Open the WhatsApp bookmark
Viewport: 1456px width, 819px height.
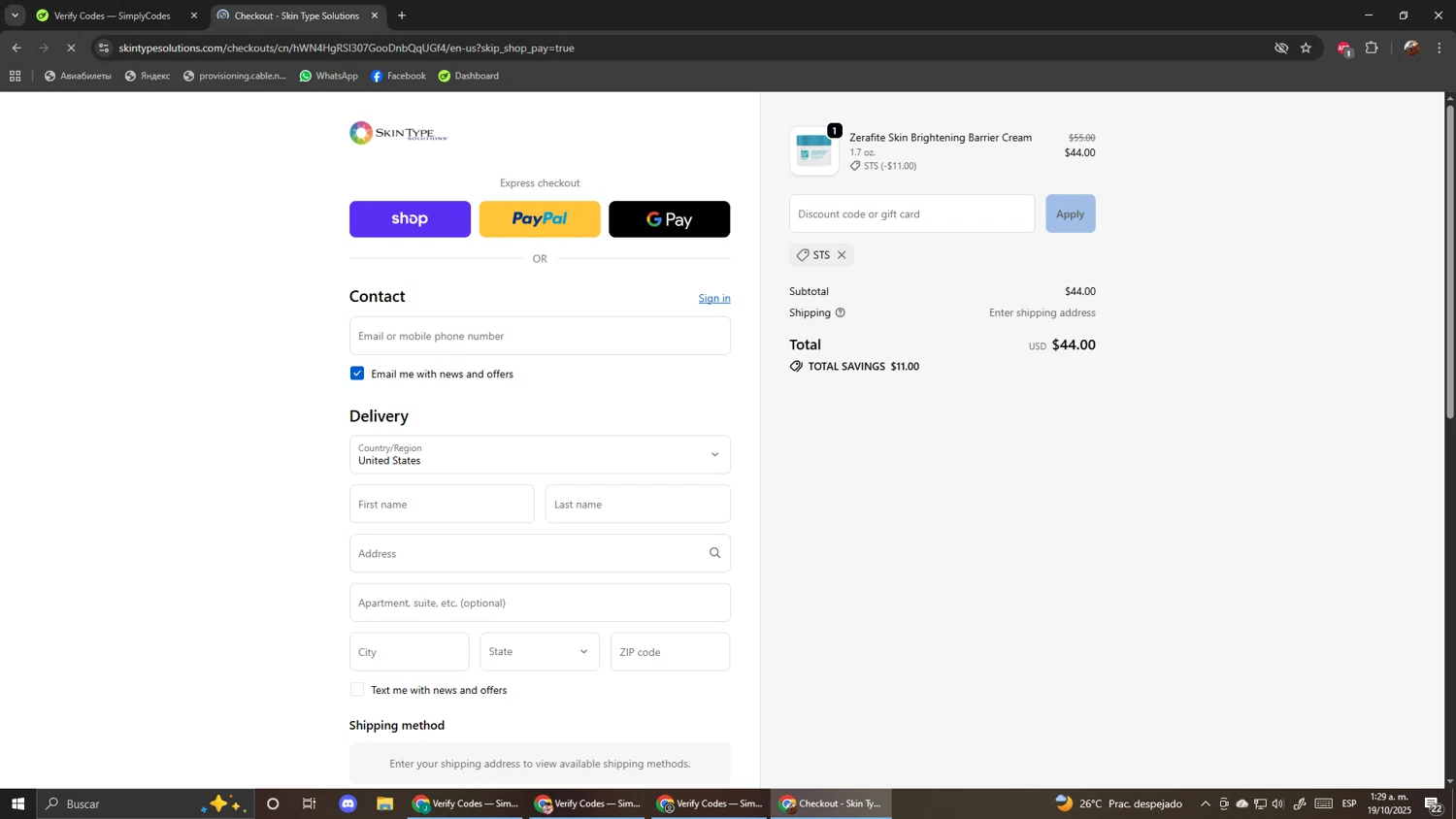329,76
